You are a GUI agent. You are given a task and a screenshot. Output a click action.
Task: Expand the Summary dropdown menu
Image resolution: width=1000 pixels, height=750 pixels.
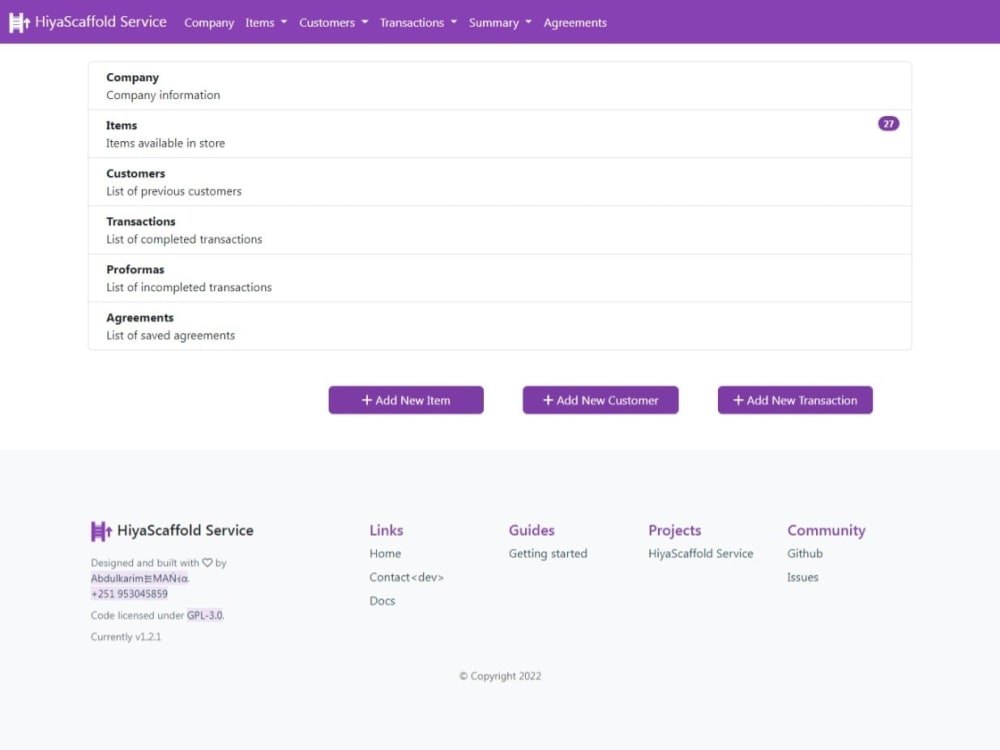click(x=500, y=22)
